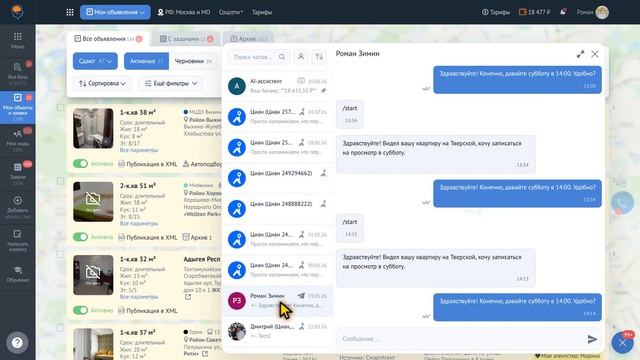Open chat Циан 249294662
The image size is (640, 360).
pyautogui.click(x=278, y=178)
